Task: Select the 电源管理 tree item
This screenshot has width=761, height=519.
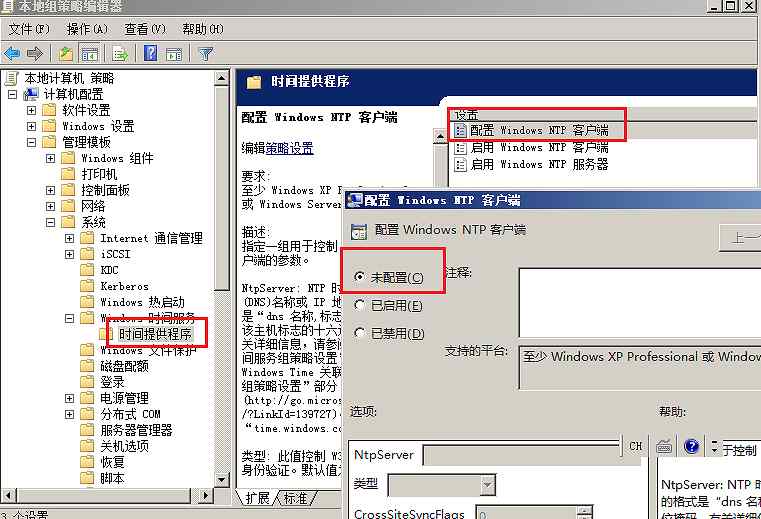Action: 125,398
